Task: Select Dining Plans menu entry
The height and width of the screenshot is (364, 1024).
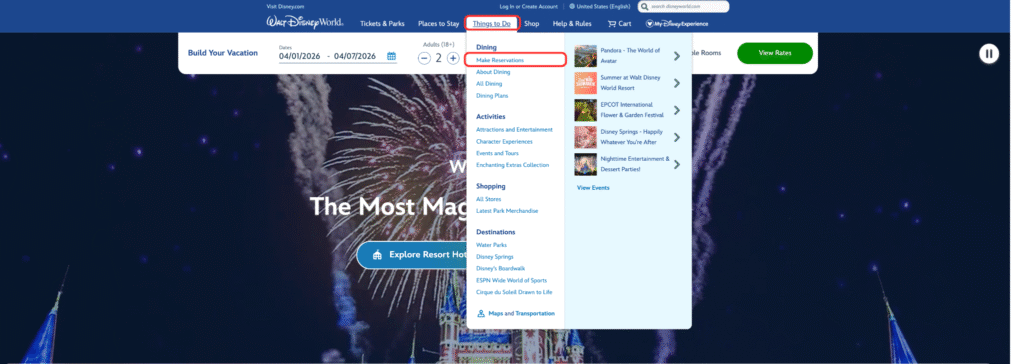Action: click(492, 95)
